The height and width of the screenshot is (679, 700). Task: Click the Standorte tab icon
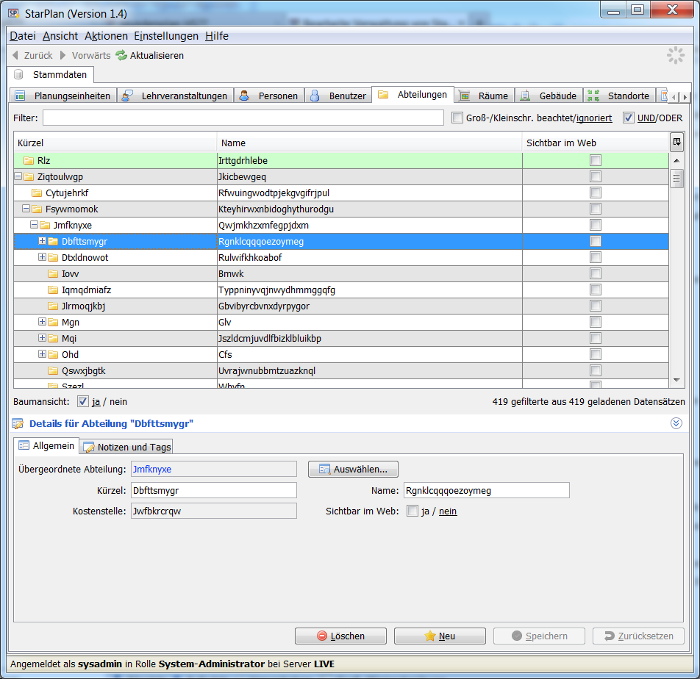pyautogui.click(x=593, y=96)
